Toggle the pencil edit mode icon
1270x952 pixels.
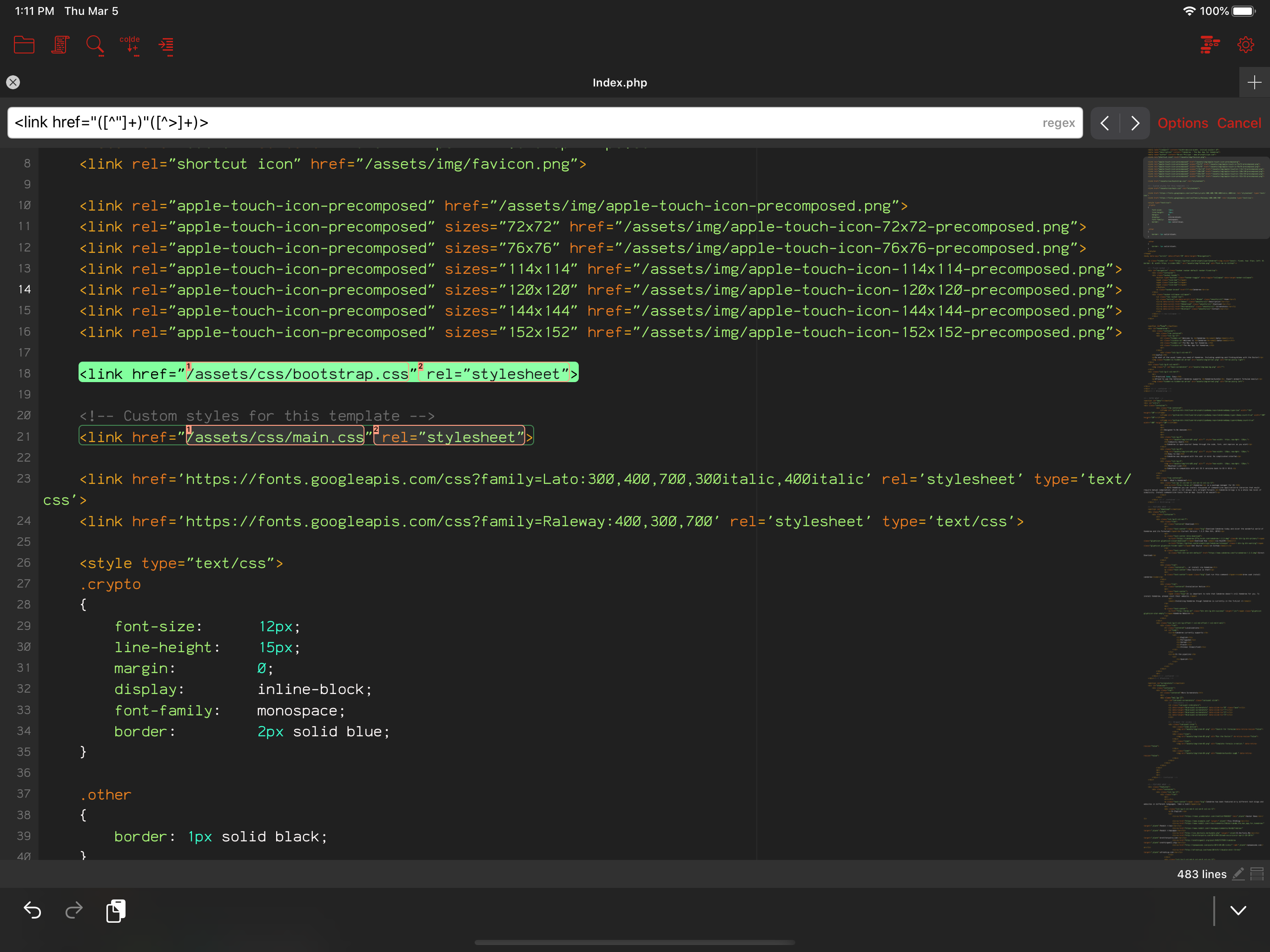pos(1238,874)
